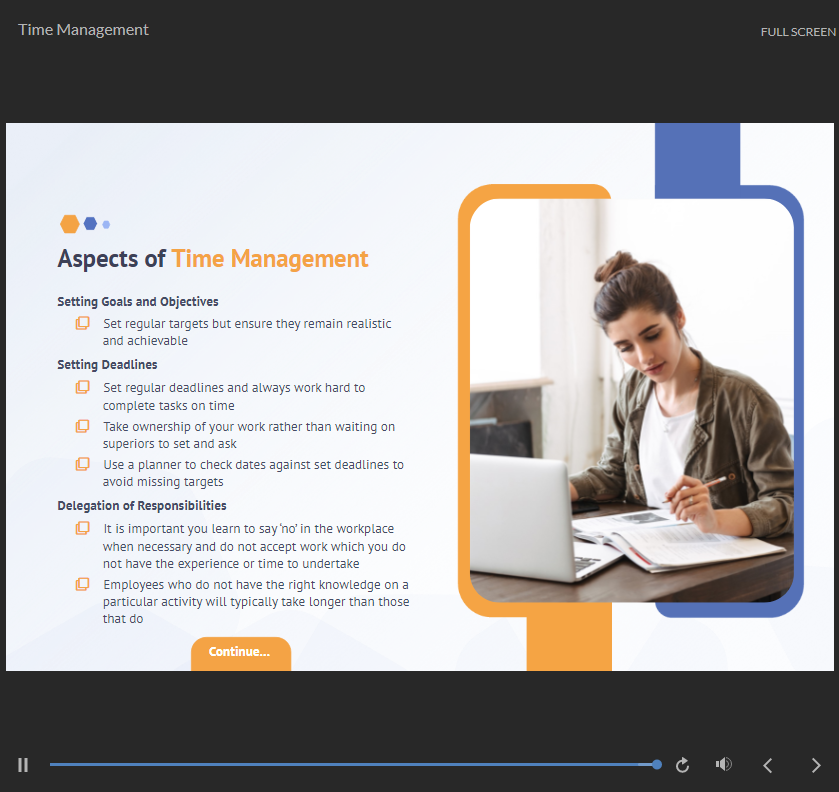Enter FULL SCREEN mode
Image resolution: width=839 pixels, height=792 pixels.
coord(798,32)
